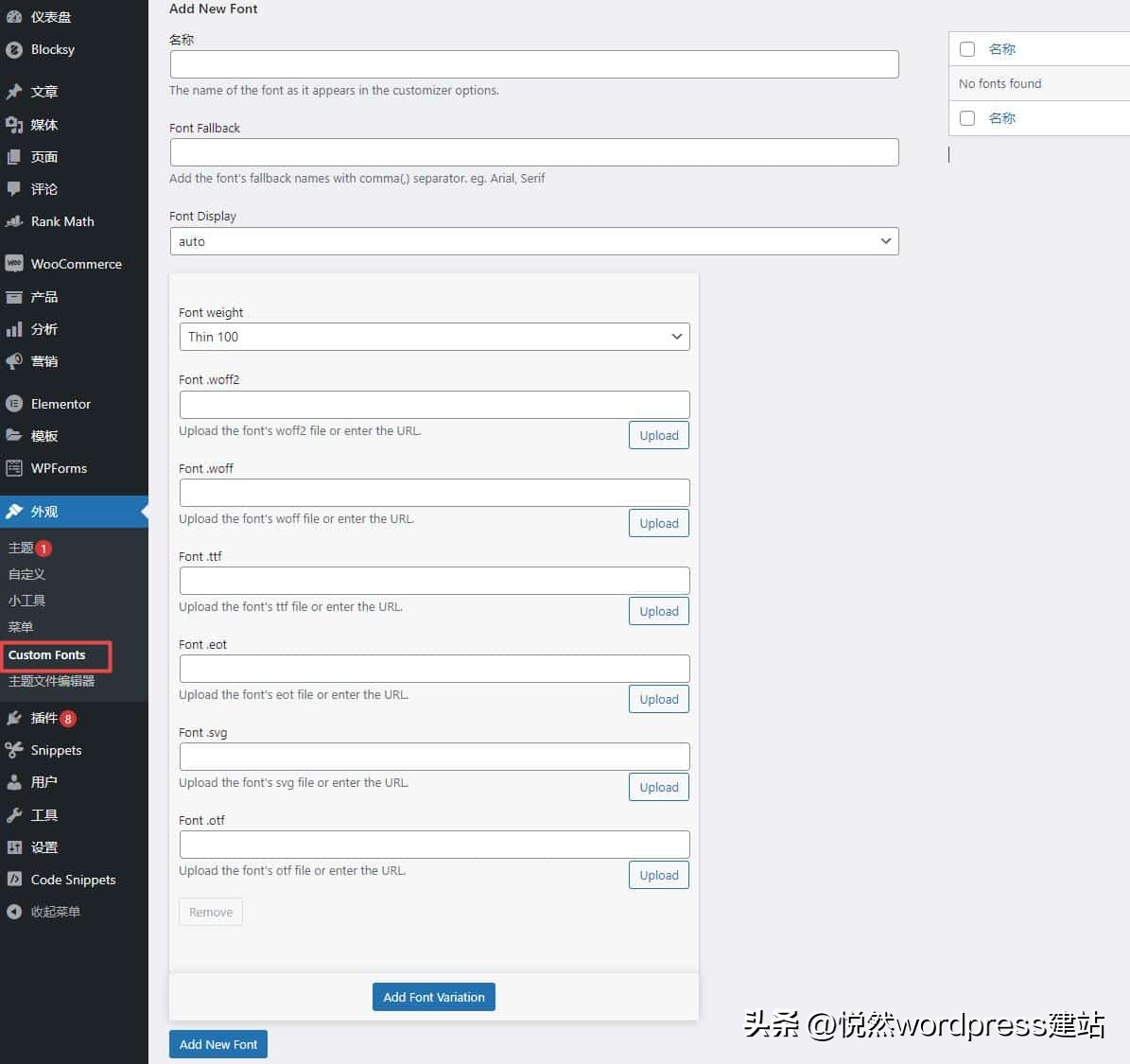Click the Blocksy theme icon
This screenshot has width=1130, height=1064.
pos(14,50)
